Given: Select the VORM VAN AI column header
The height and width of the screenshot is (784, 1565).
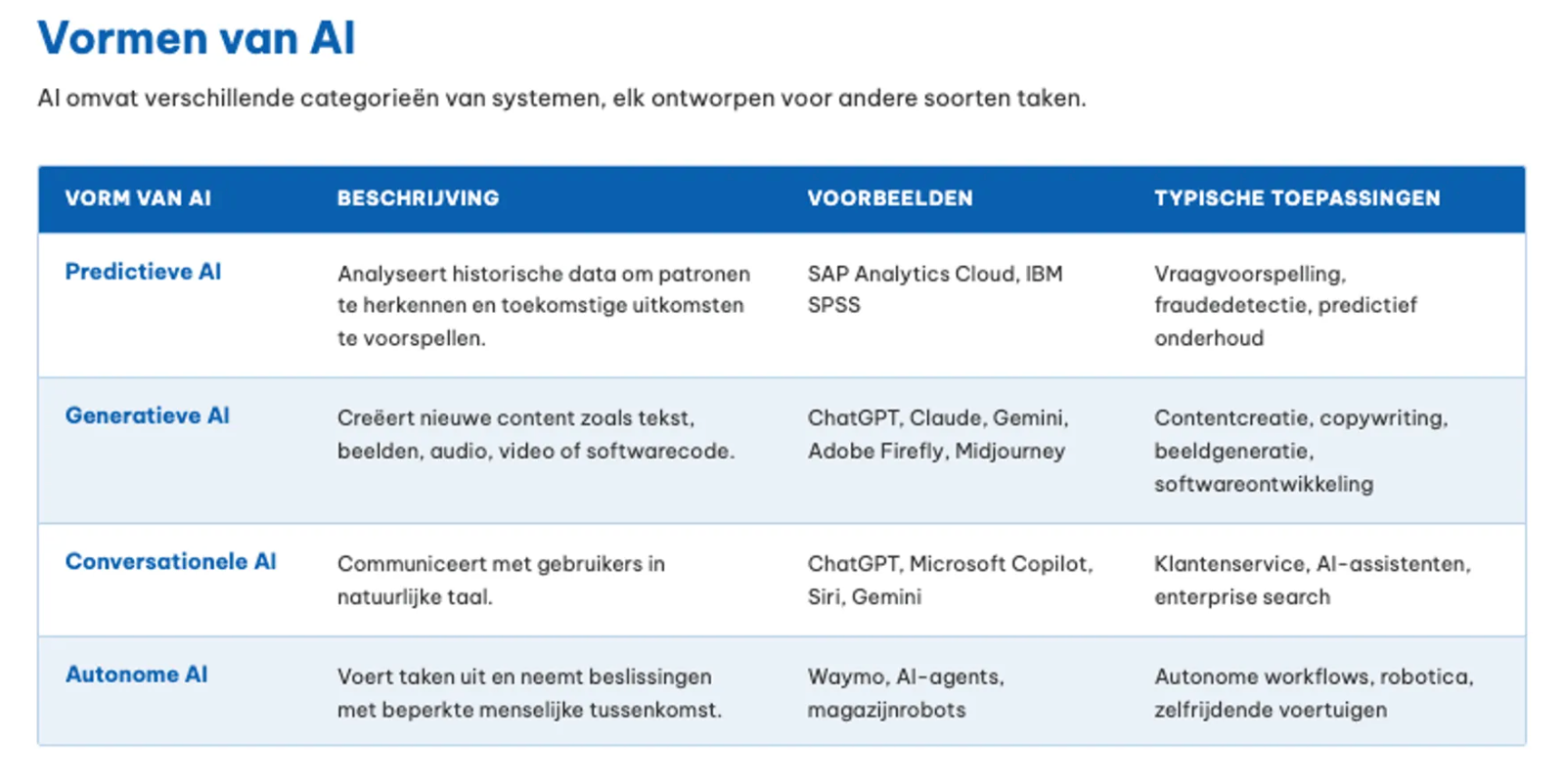Looking at the screenshot, I should click(x=138, y=198).
